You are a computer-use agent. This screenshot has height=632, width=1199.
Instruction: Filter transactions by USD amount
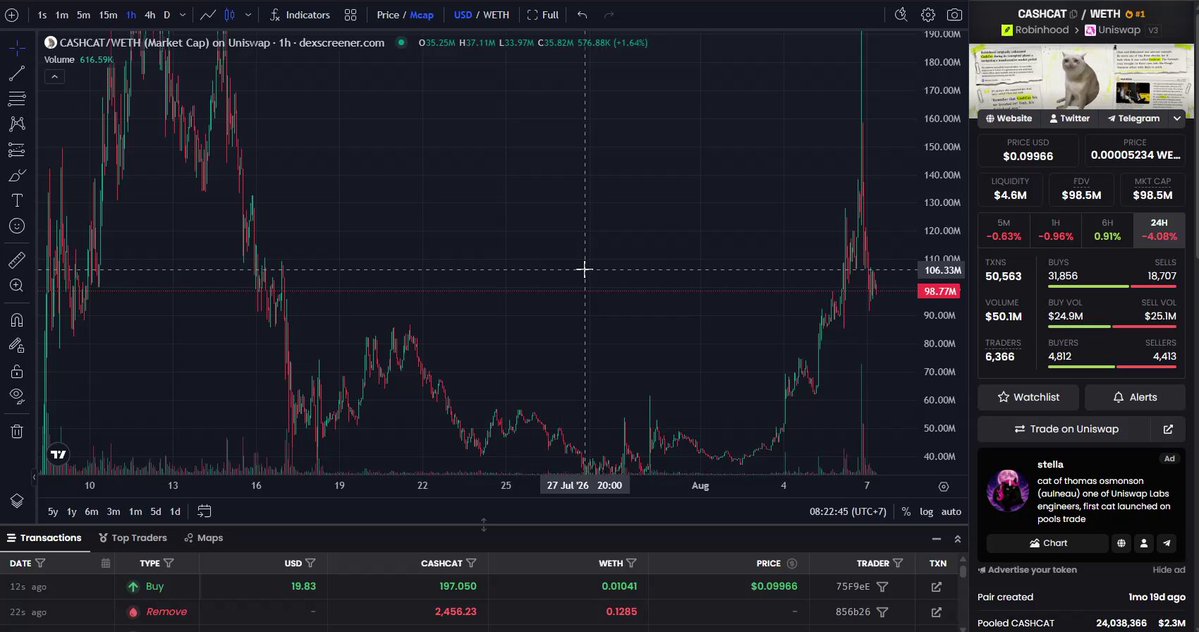click(310, 563)
